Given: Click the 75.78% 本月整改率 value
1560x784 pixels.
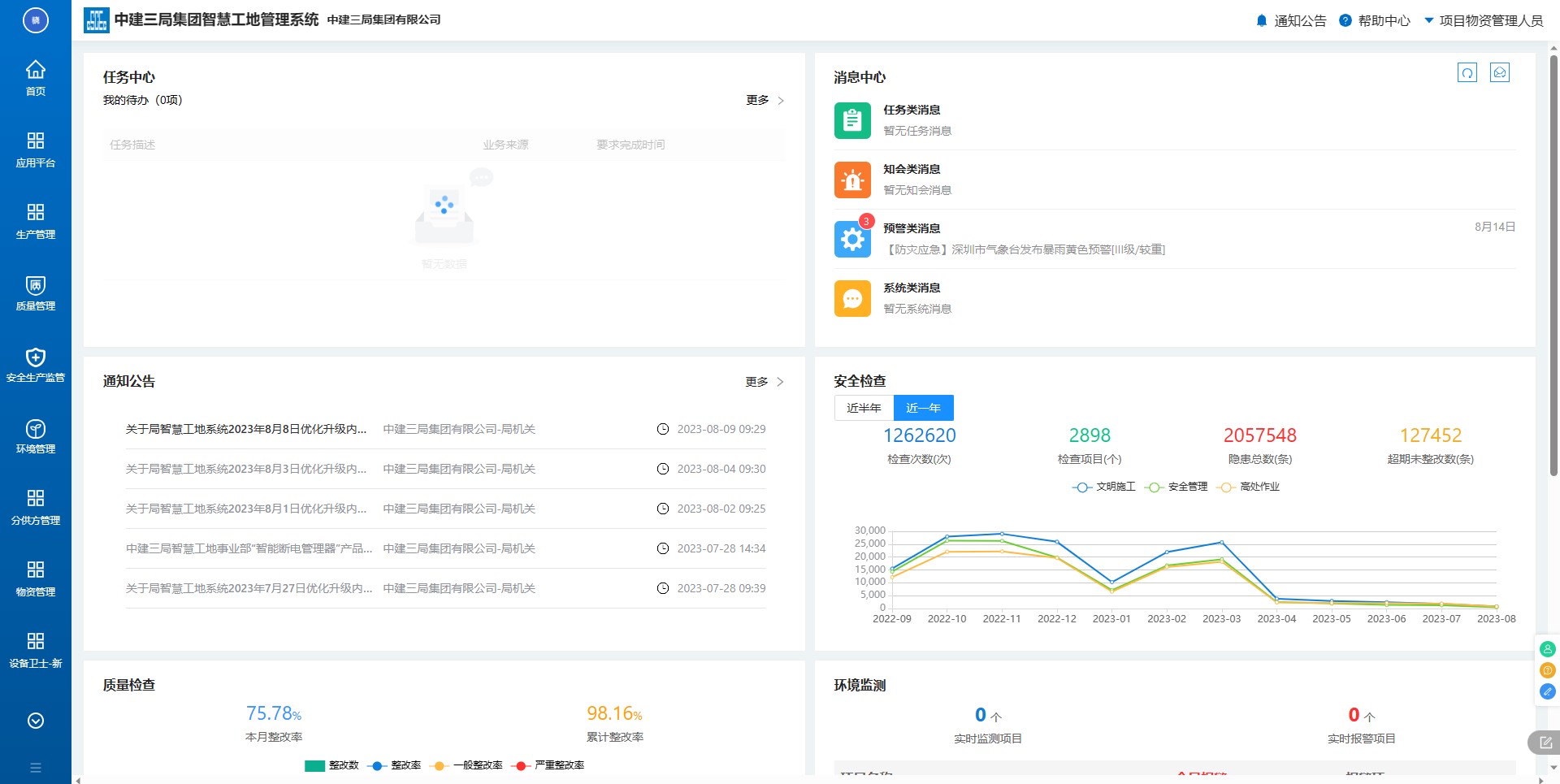Looking at the screenshot, I should tap(274, 713).
